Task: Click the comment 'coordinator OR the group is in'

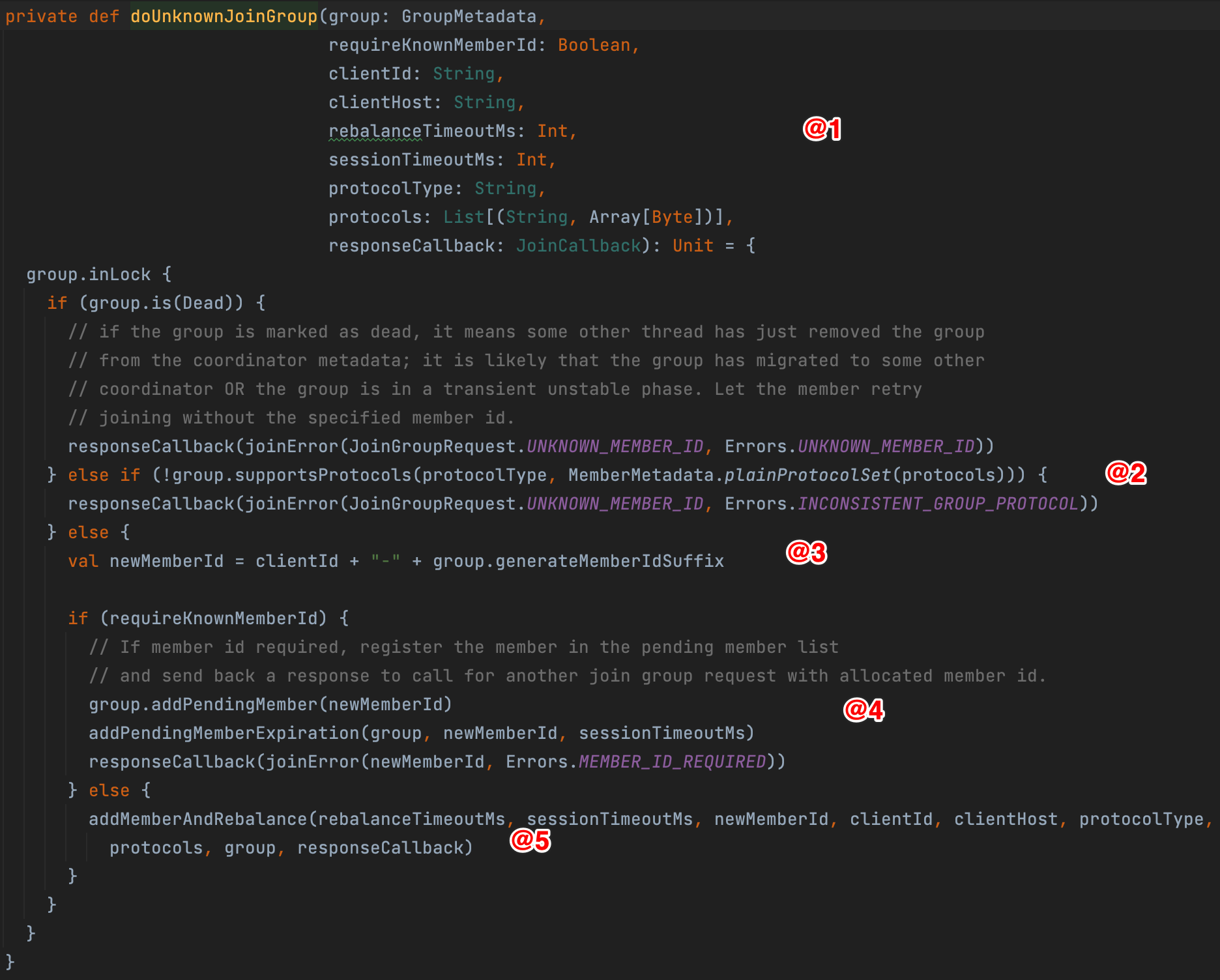Action: [x=495, y=389]
